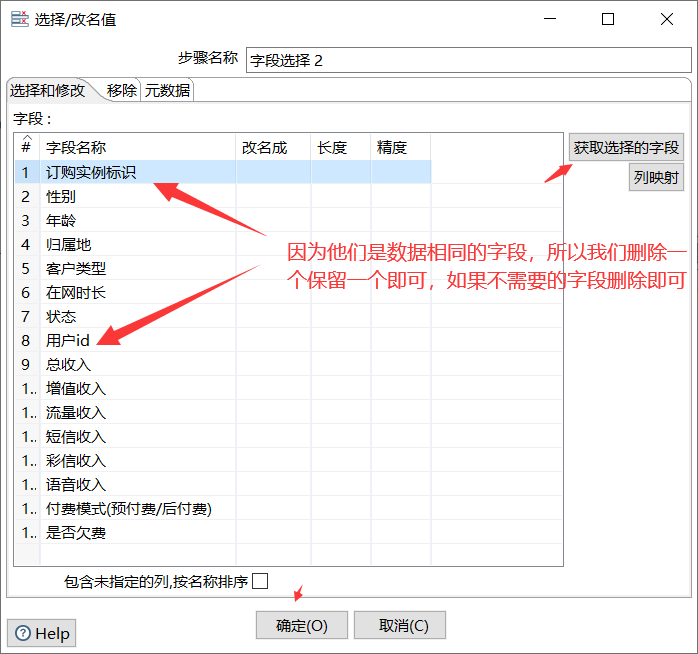
Task: Click 列映射 button
Action: pyautogui.click(x=656, y=177)
